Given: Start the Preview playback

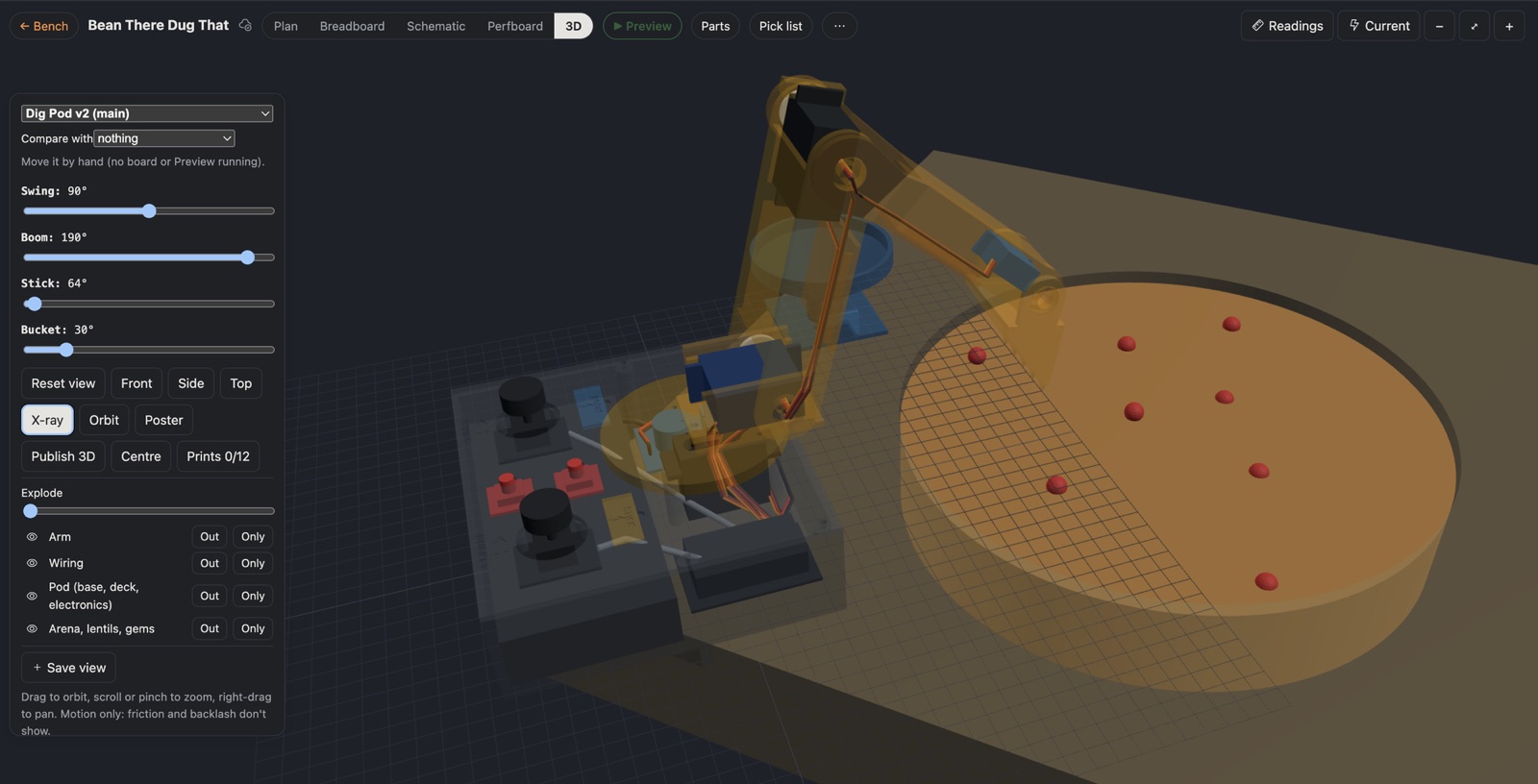Looking at the screenshot, I should [x=642, y=26].
